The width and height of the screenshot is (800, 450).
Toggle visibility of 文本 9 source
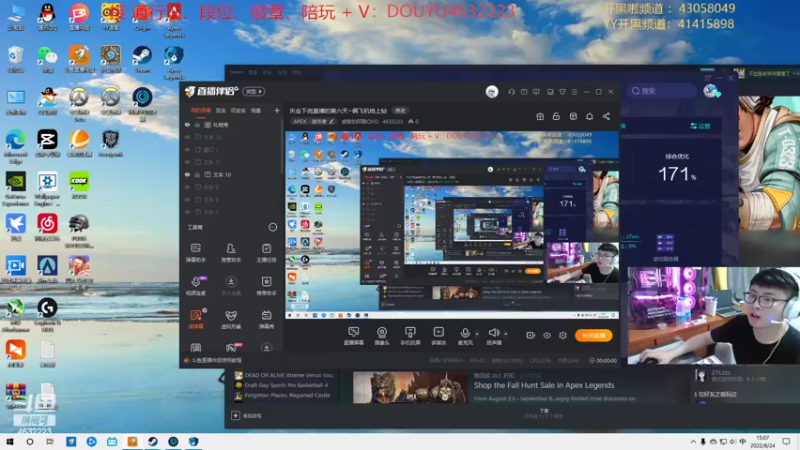187,187
